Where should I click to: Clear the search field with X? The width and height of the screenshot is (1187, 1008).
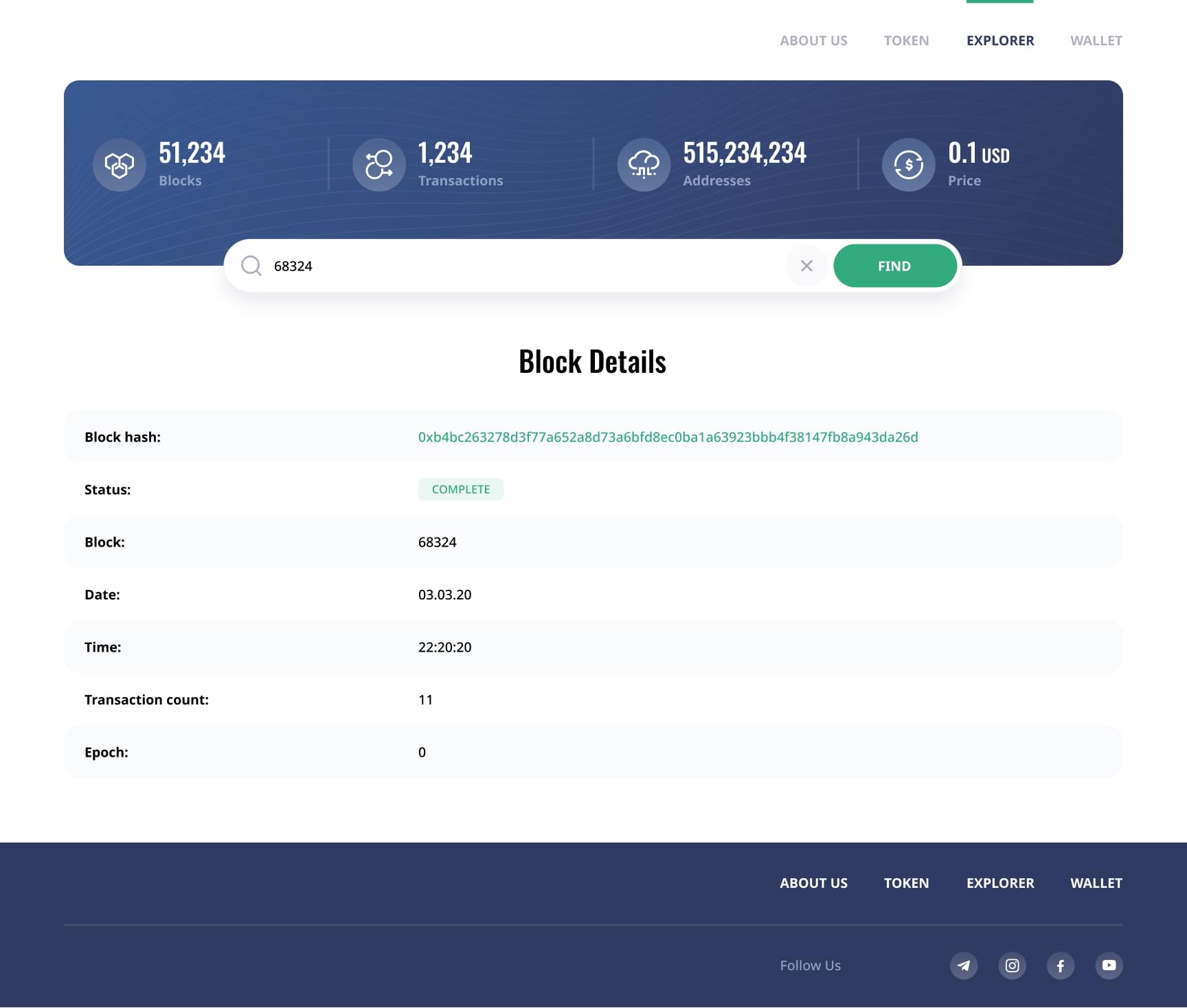[x=806, y=266]
